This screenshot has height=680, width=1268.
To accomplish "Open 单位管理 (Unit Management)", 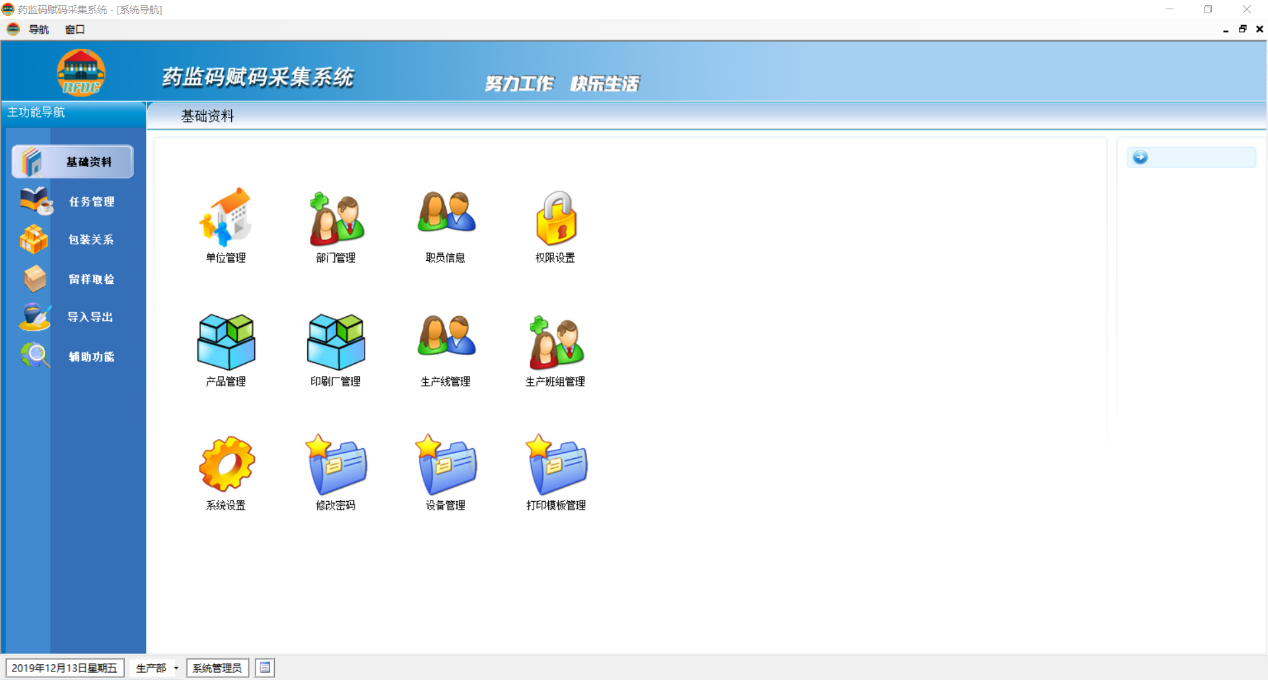I will tap(225, 220).
